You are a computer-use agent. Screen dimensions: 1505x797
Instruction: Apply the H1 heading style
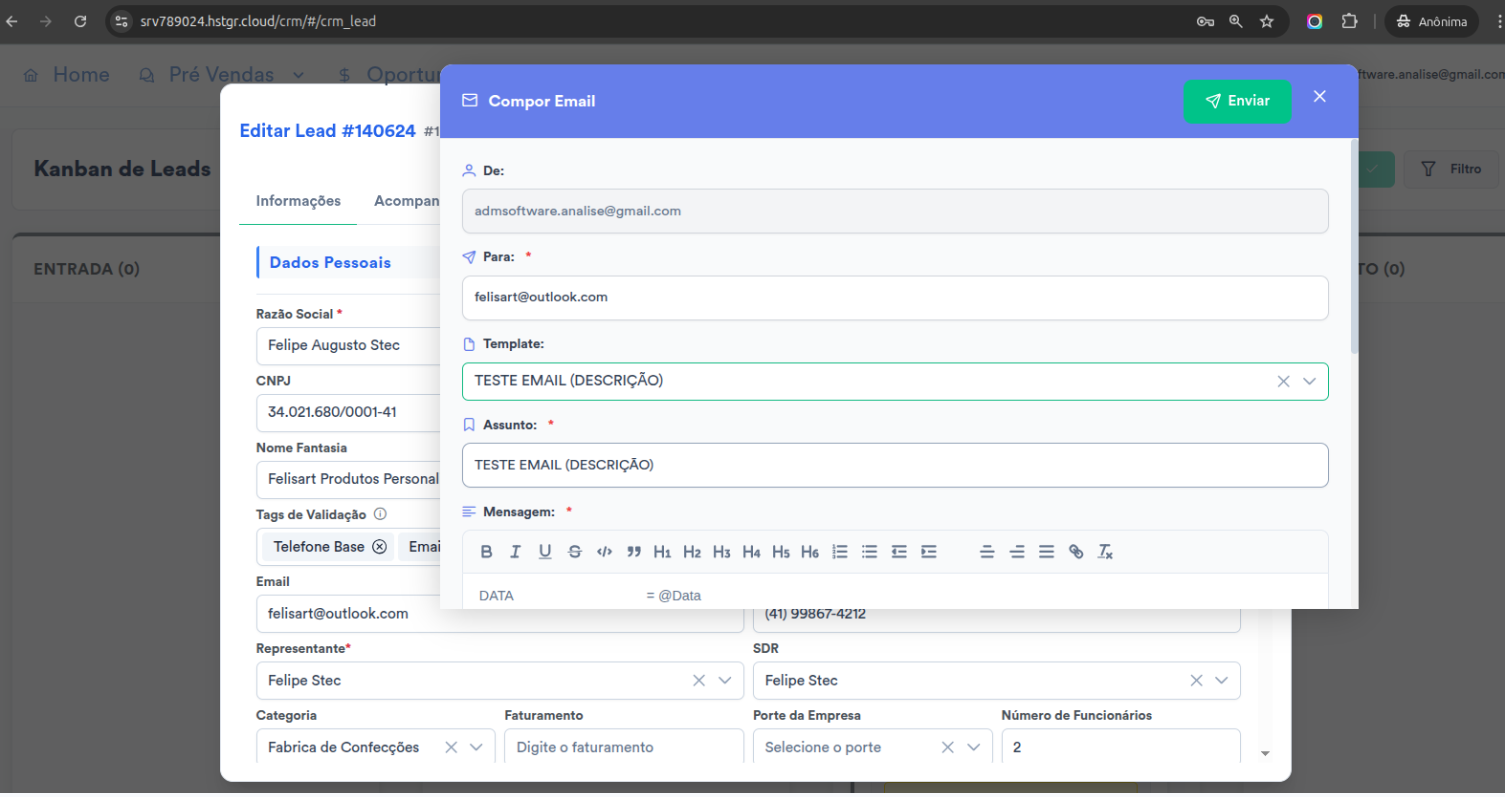coord(662,552)
